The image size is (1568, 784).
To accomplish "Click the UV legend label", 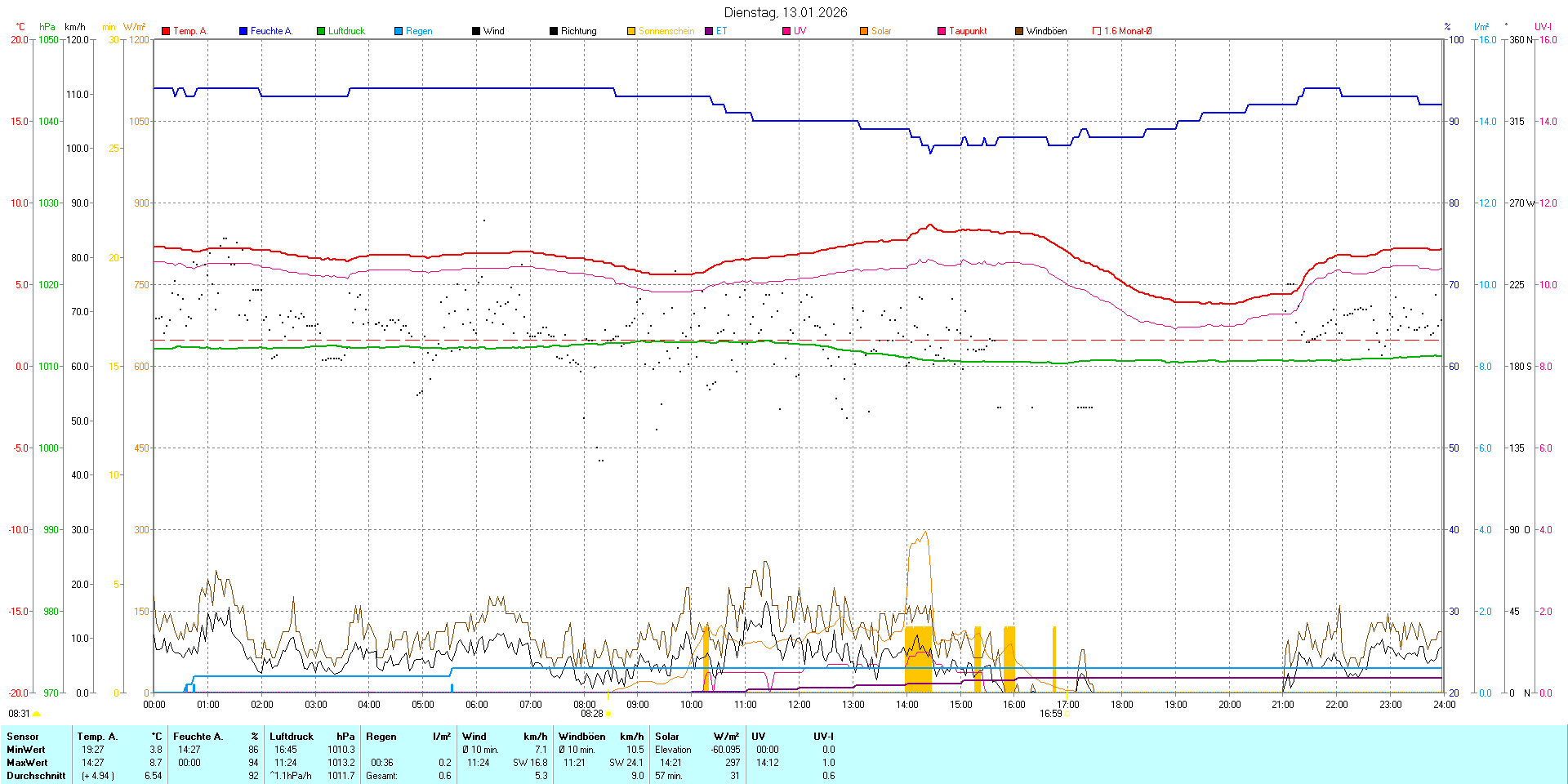I will (x=800, y=31).
